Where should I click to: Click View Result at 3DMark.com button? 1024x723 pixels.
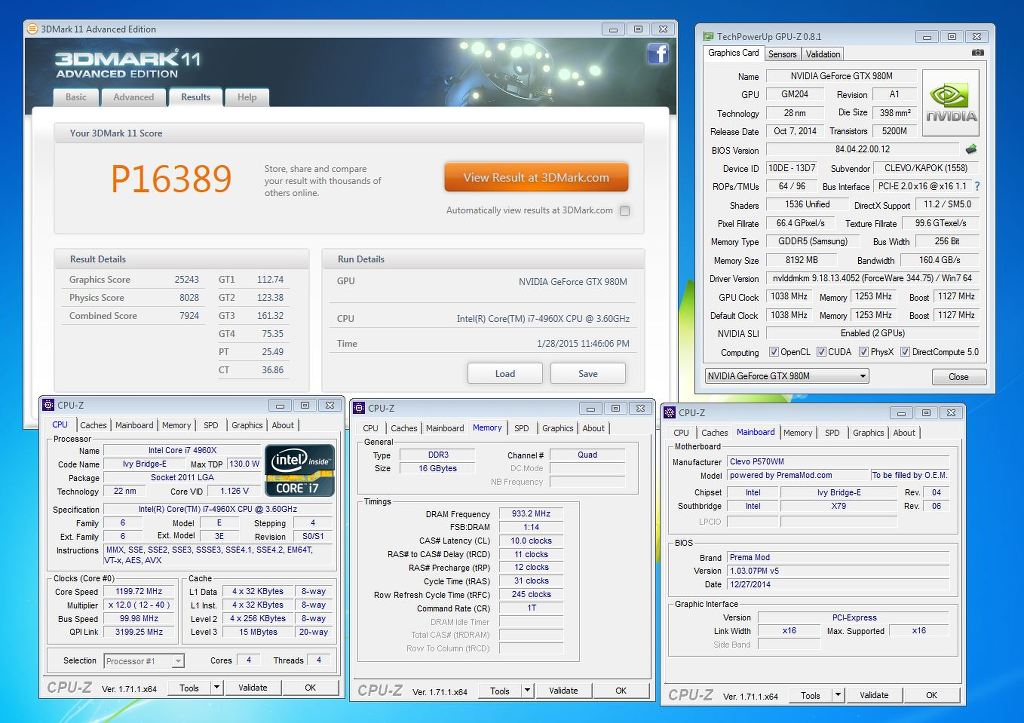pos(536,177)
